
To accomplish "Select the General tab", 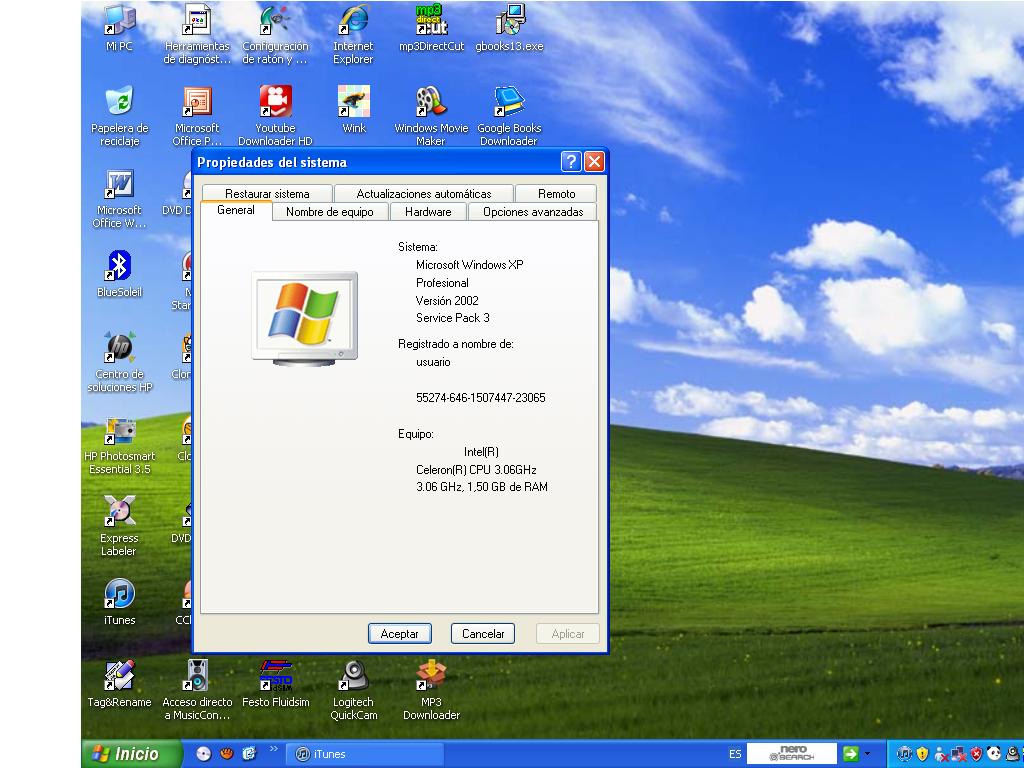I will pyautogui.click(x=236, y=210).
